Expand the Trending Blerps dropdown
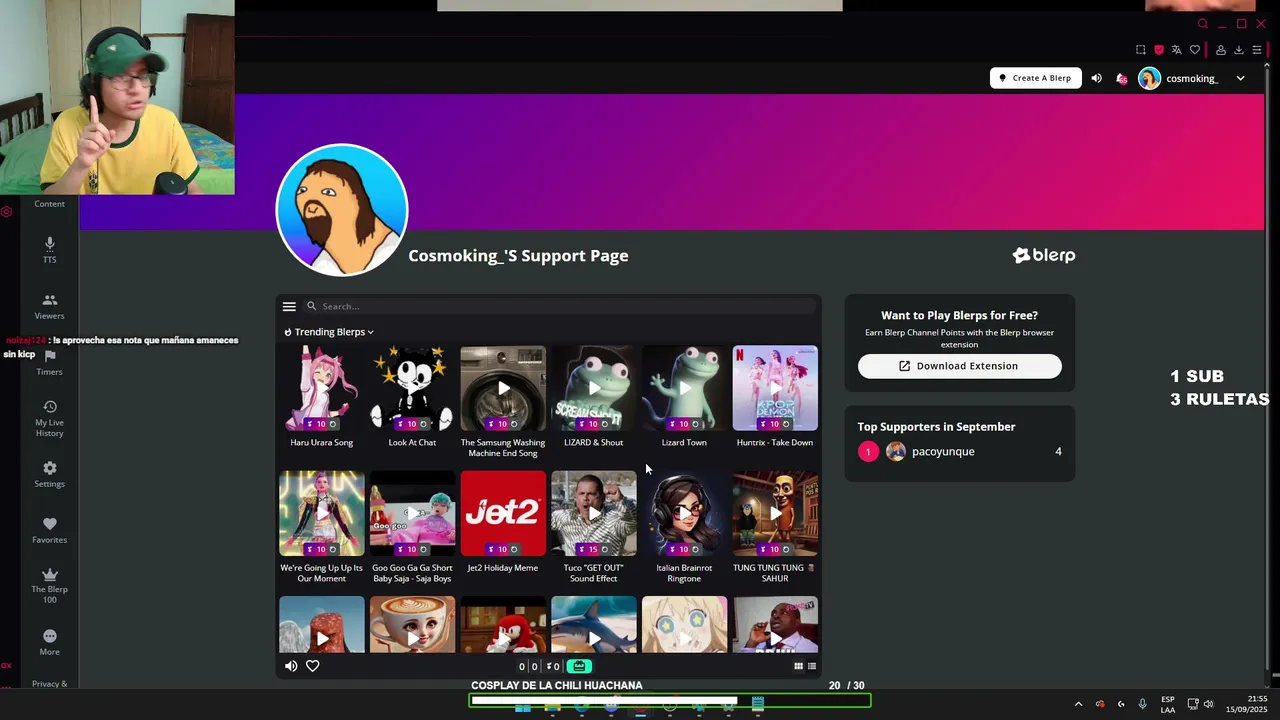This screenshot has width=1280, height=720. (x=329, y=332)
